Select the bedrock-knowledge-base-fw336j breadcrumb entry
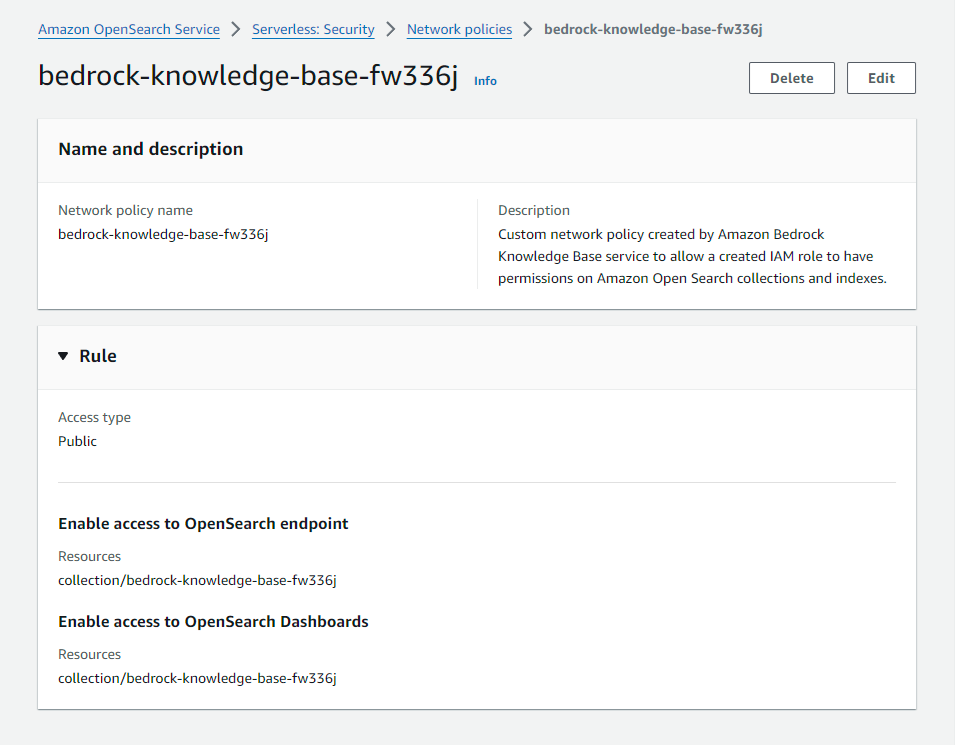Viewport: 955px width, 745px height. click(x=653, y=29)
